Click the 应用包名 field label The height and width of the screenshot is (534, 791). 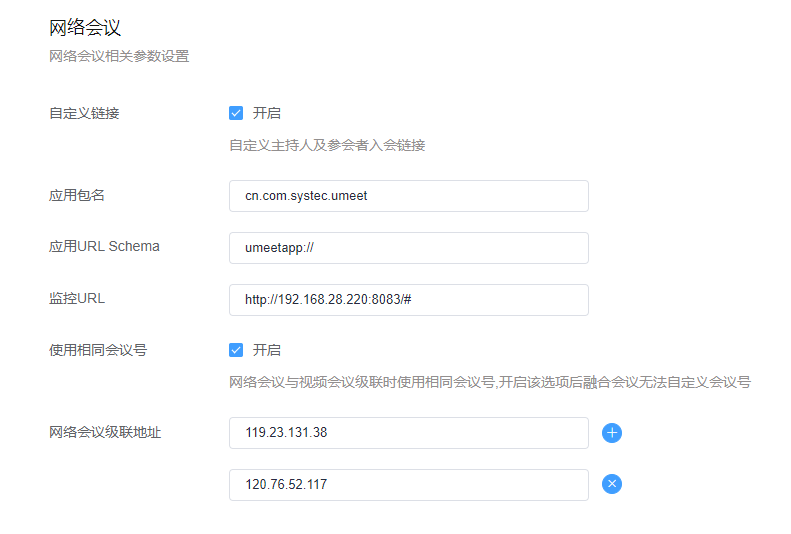(x=77, y=195)
